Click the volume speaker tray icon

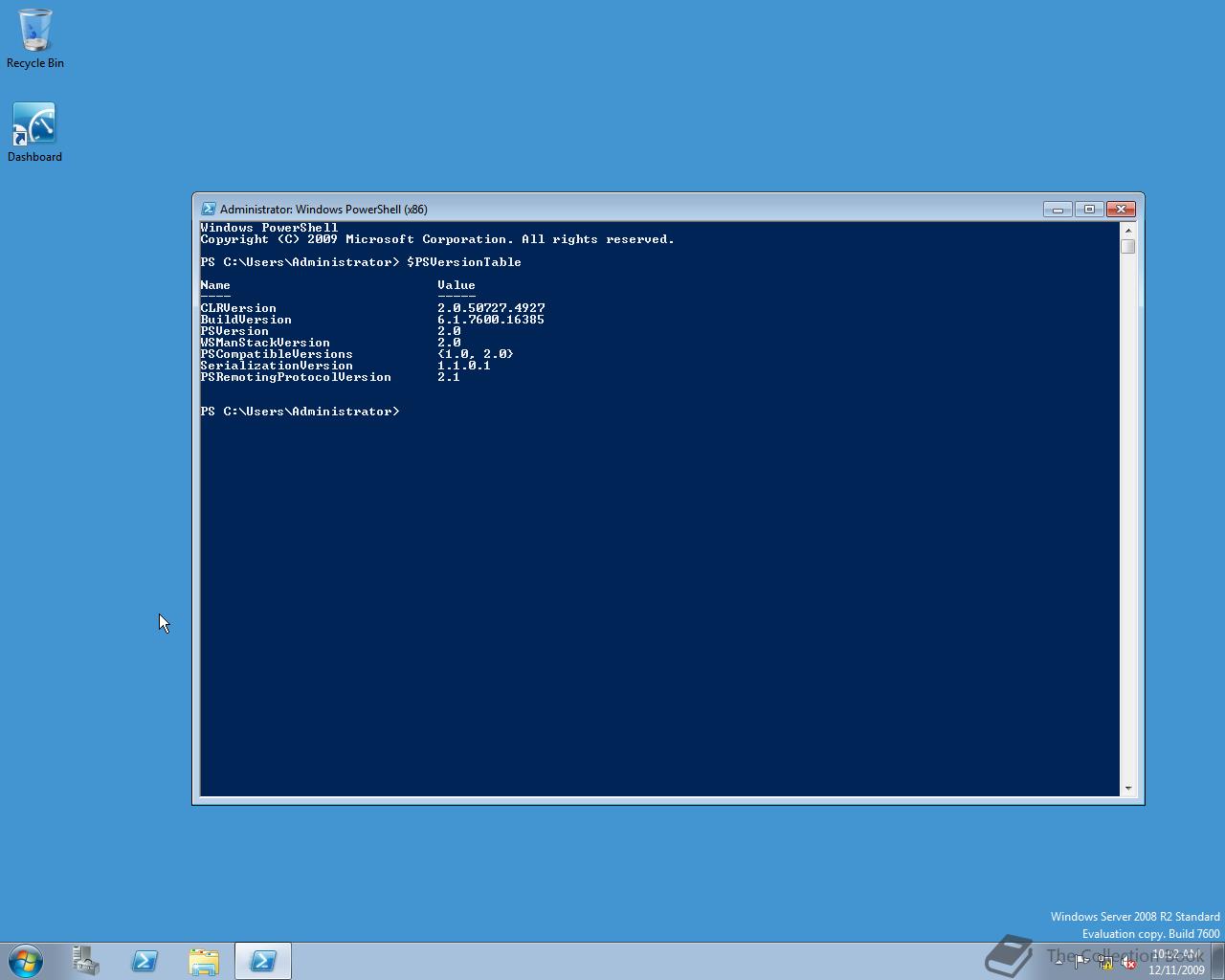tap(1128, 962)
